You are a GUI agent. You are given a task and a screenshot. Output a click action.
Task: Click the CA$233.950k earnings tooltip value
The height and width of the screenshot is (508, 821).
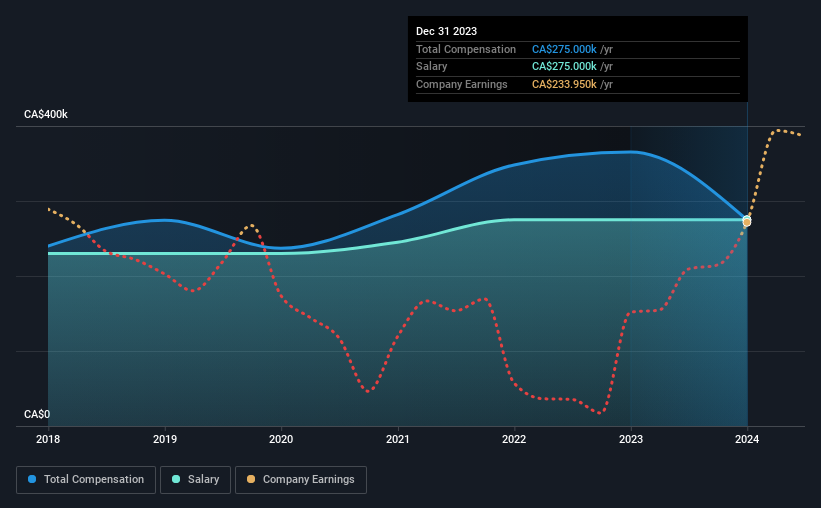[564, 84]
